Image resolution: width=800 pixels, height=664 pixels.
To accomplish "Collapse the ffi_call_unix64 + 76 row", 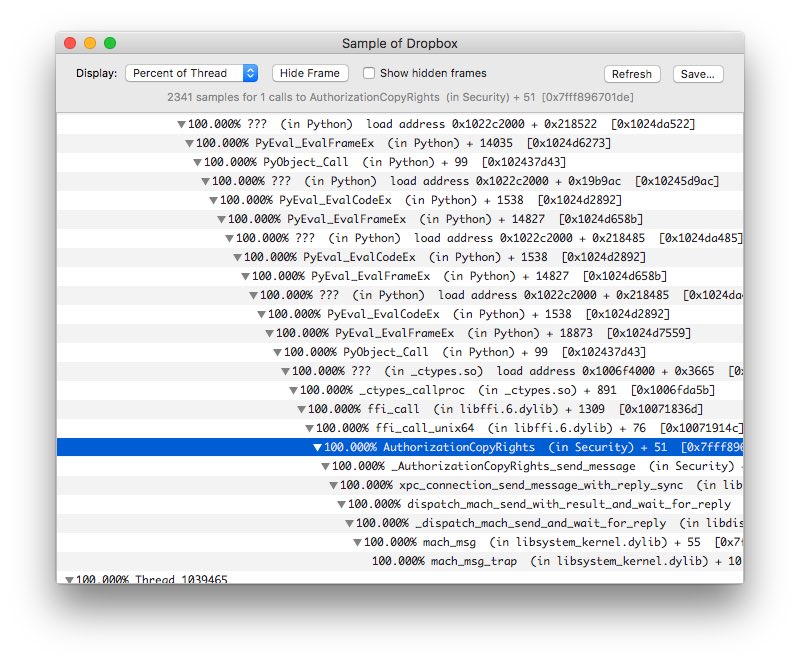I will click(309, 428).
